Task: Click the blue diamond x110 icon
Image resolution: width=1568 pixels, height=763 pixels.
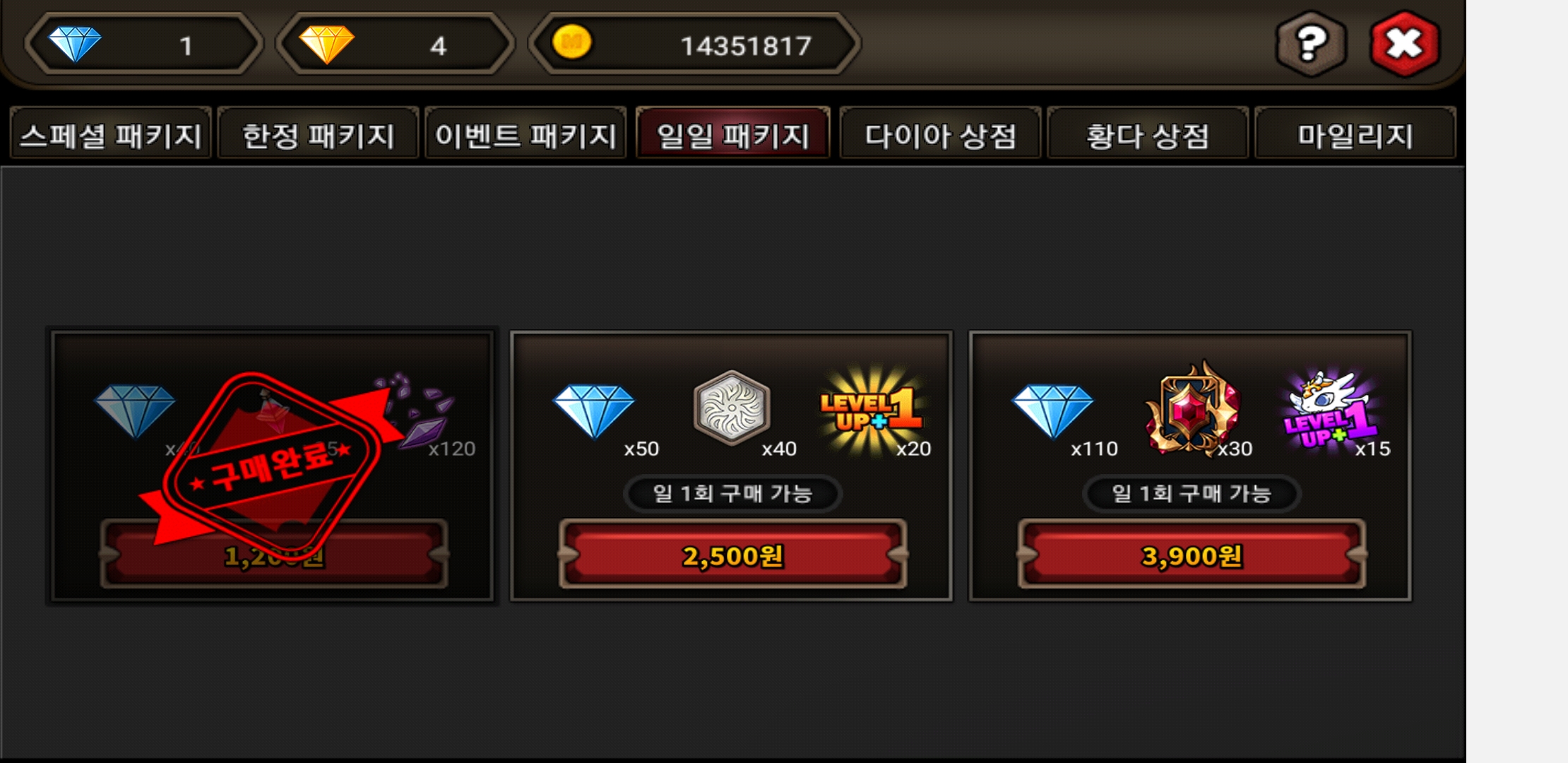Action: (1052, 410)
